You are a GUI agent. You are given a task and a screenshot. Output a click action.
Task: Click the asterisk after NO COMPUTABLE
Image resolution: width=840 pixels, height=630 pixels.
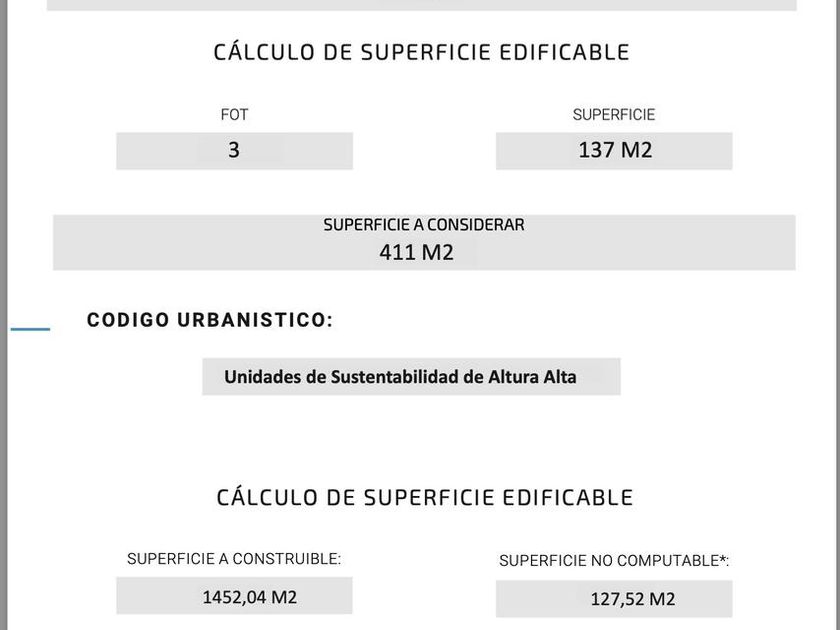(x=723, y=560)
